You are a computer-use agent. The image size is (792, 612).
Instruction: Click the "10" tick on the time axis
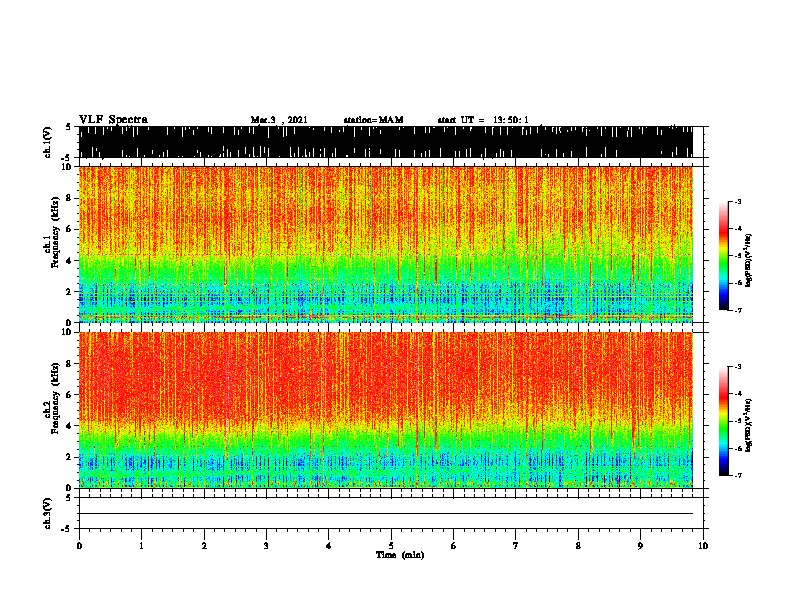point(703,546)
